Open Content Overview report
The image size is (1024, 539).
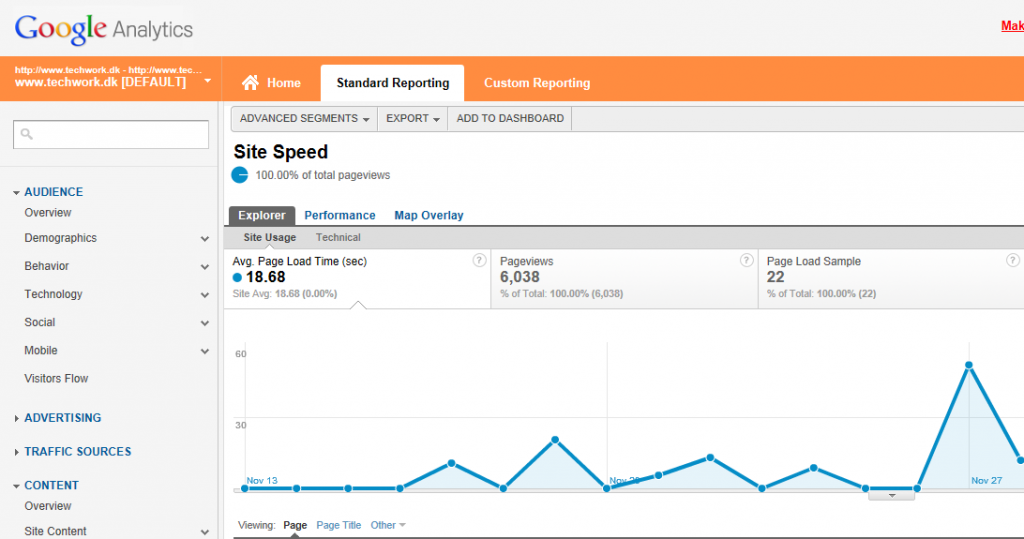click(x=48, y=506)
